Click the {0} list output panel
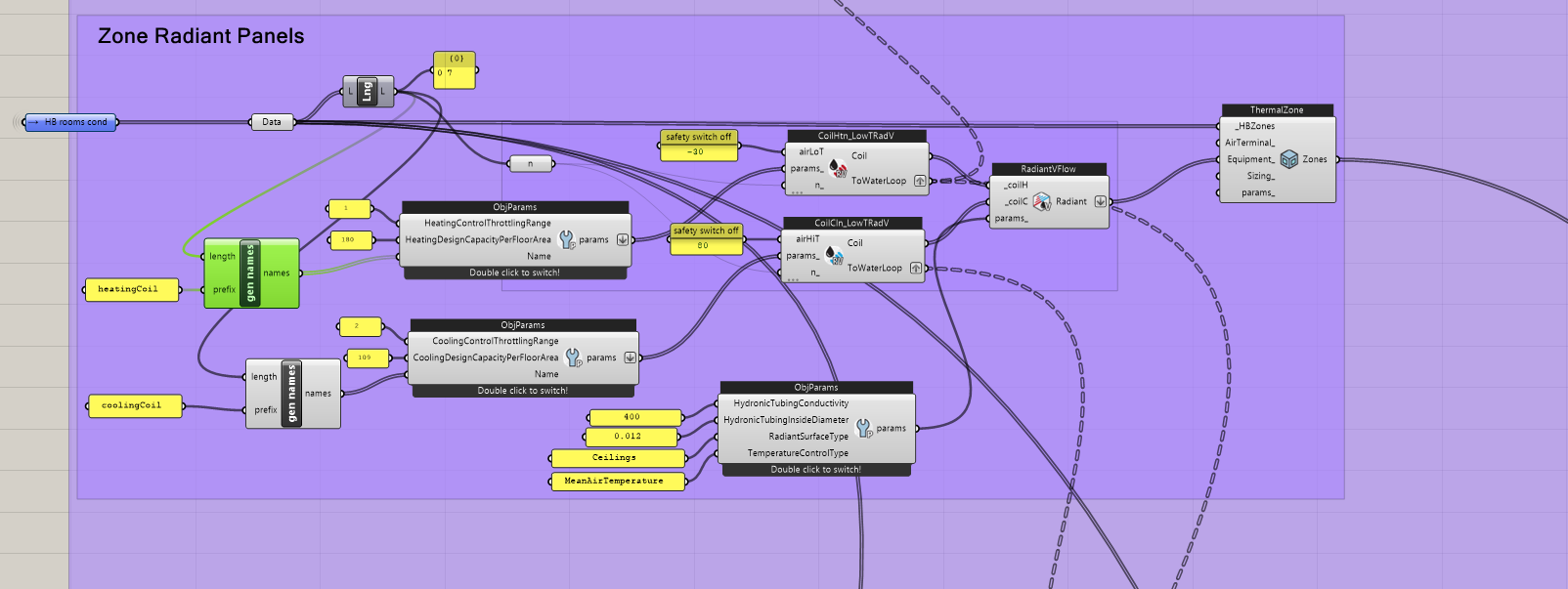1568x589 pixels. click(455, 71)
